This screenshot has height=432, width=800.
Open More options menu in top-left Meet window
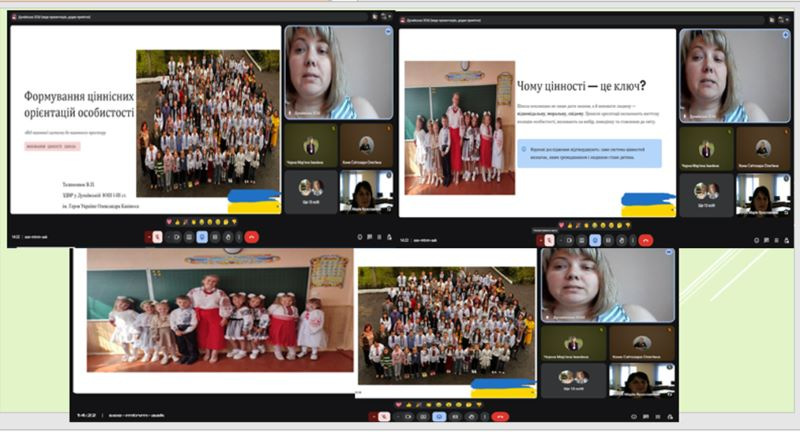(x=239, y=237)
